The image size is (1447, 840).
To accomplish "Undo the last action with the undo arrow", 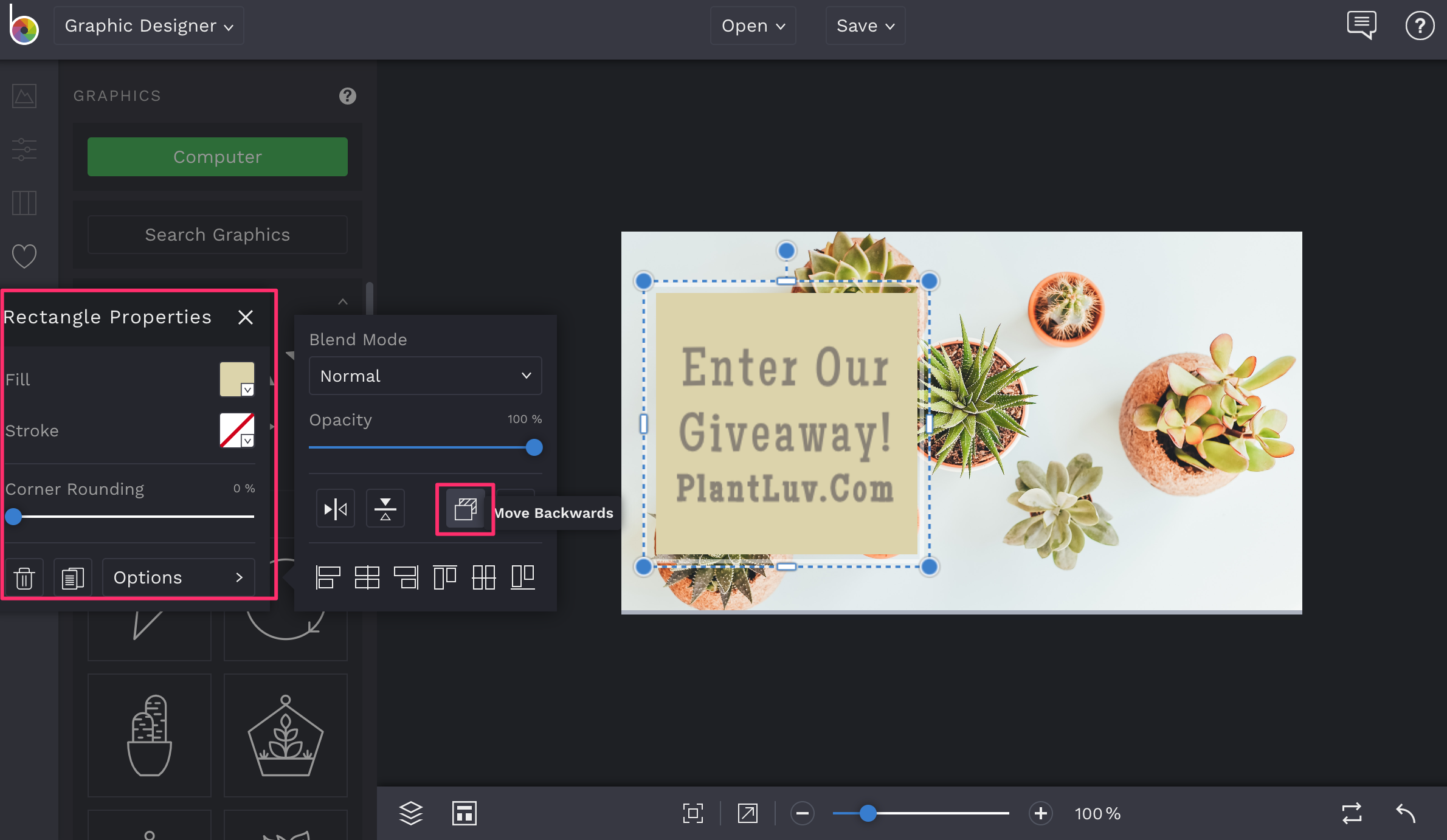I will click(1405, 813).
